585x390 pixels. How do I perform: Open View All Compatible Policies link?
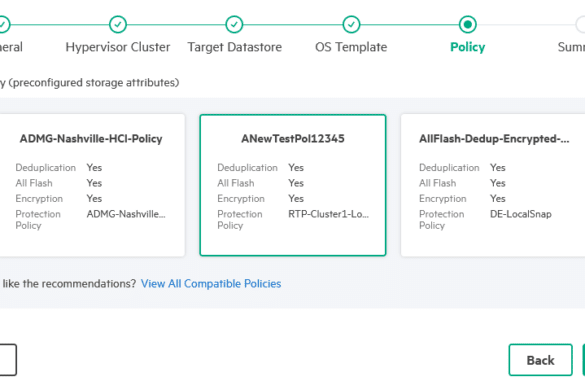(211, 284)
